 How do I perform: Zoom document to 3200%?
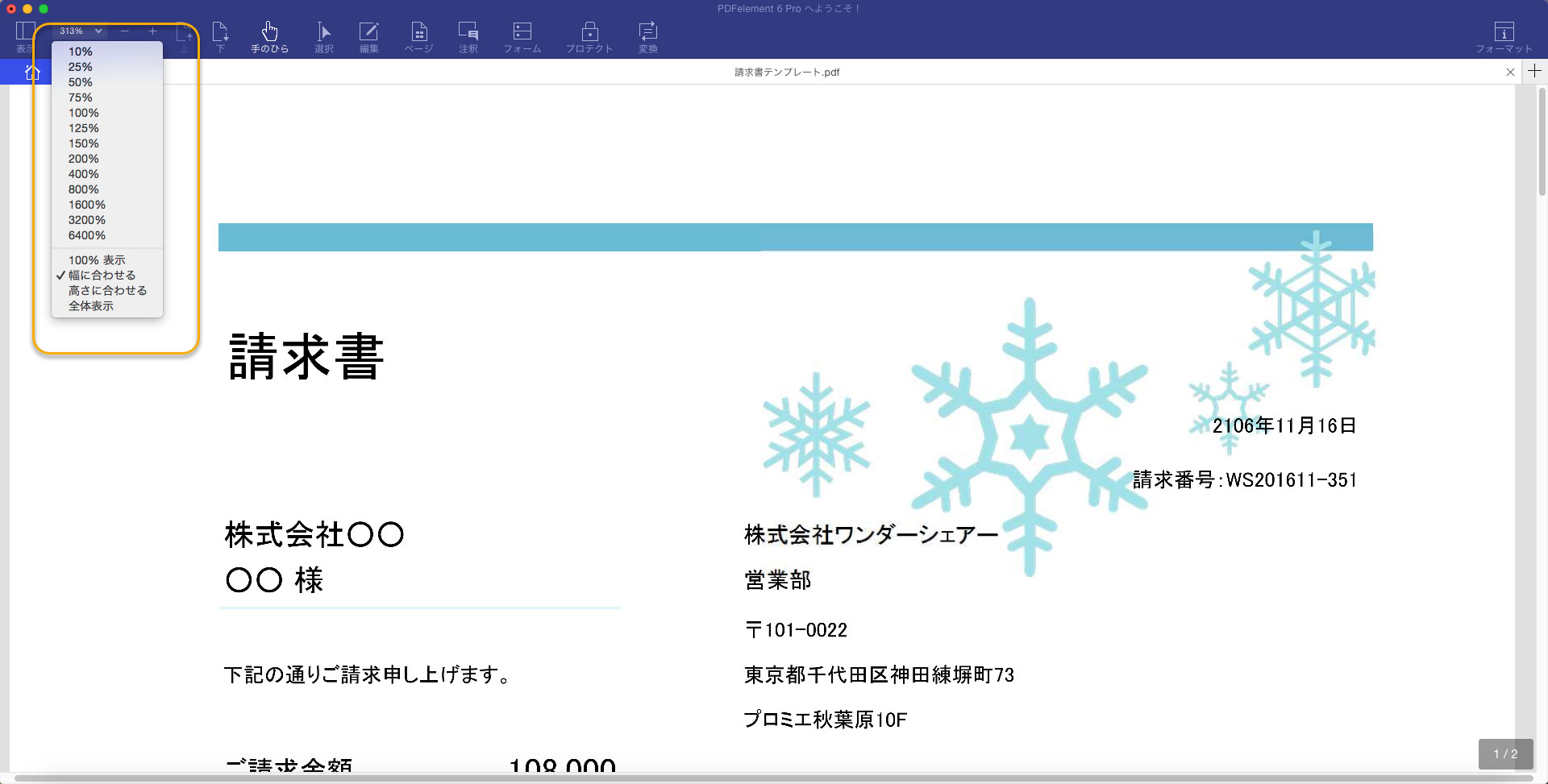click(x=107, y=220)
